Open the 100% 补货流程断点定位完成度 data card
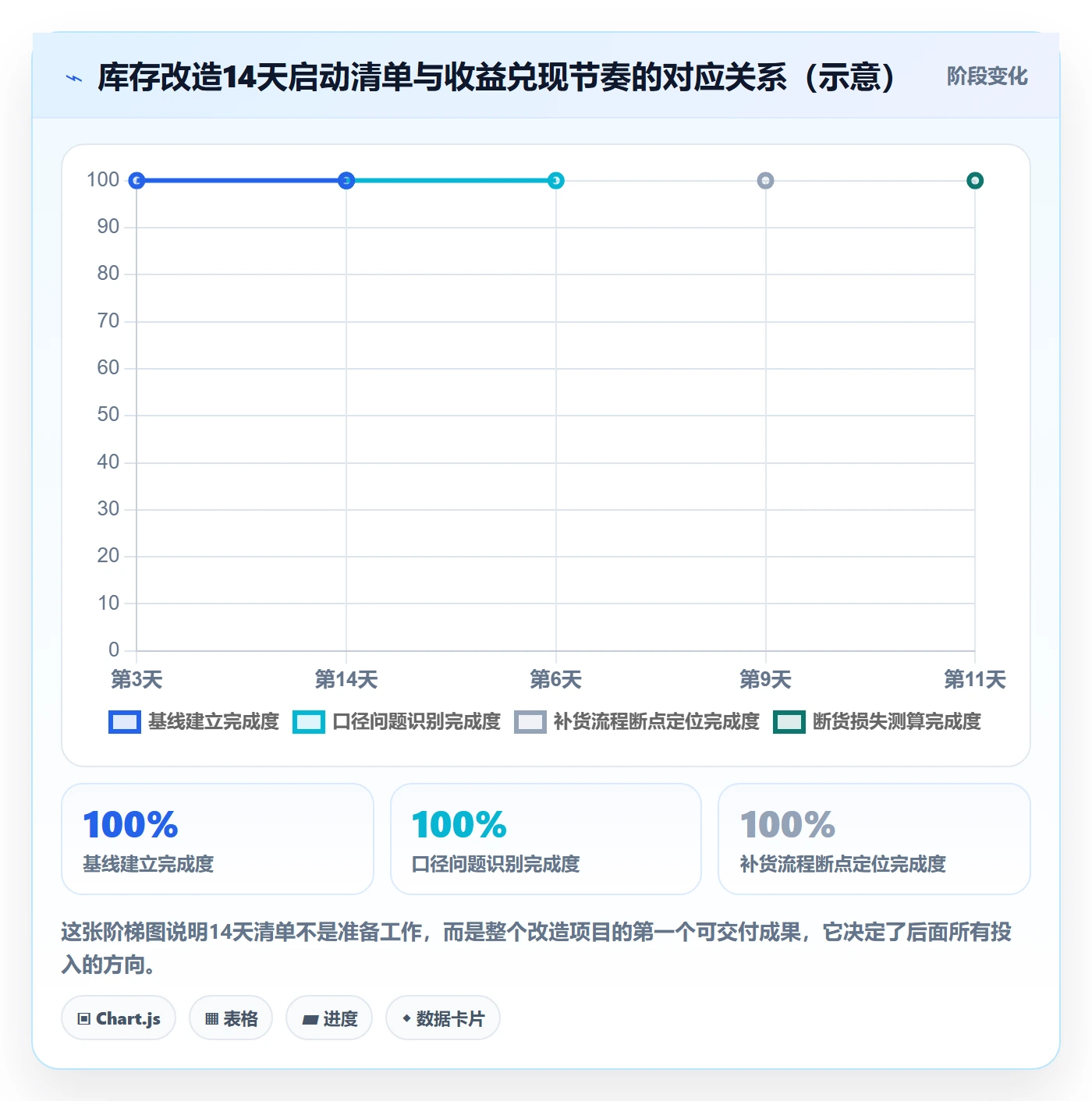1092x1101 pixels. 874,839
